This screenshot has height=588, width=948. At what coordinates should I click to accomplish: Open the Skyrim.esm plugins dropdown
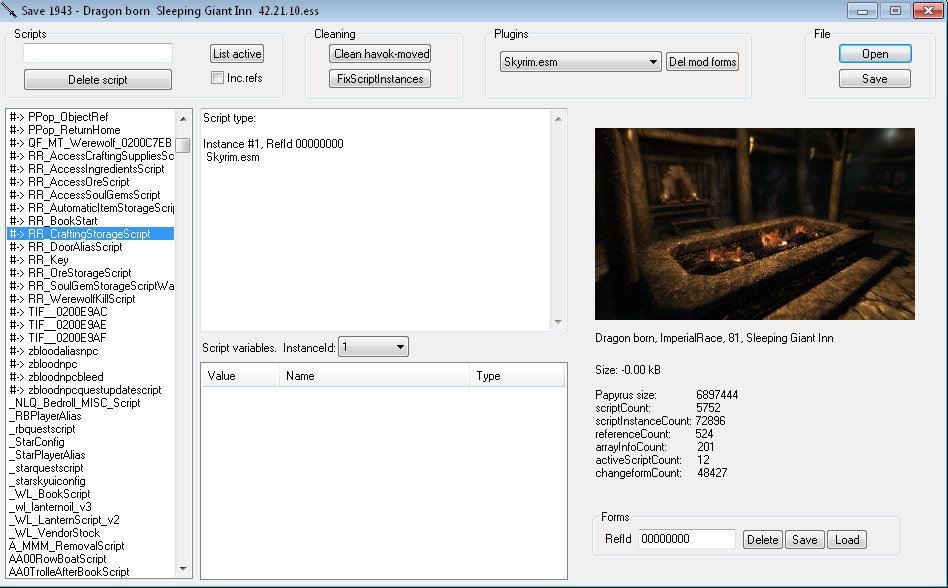pos(580,62)
